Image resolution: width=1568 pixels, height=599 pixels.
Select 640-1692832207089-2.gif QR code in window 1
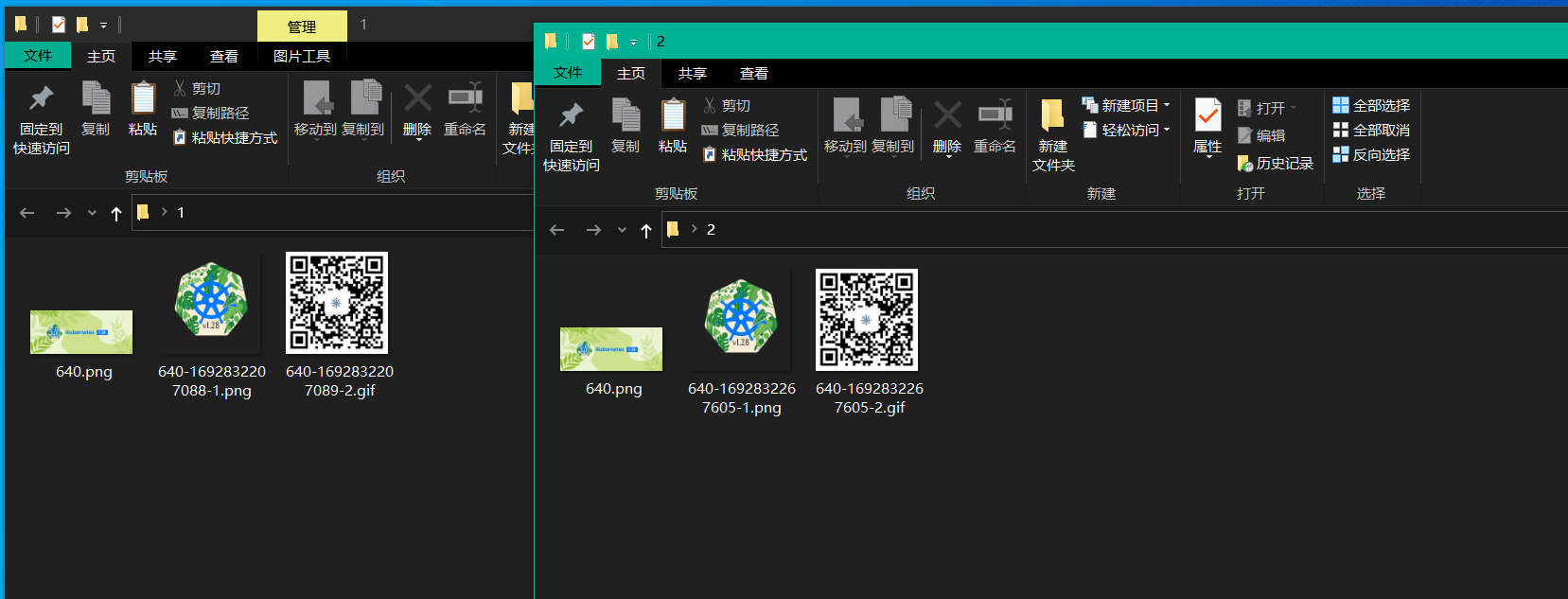click(x=340, y=326)
